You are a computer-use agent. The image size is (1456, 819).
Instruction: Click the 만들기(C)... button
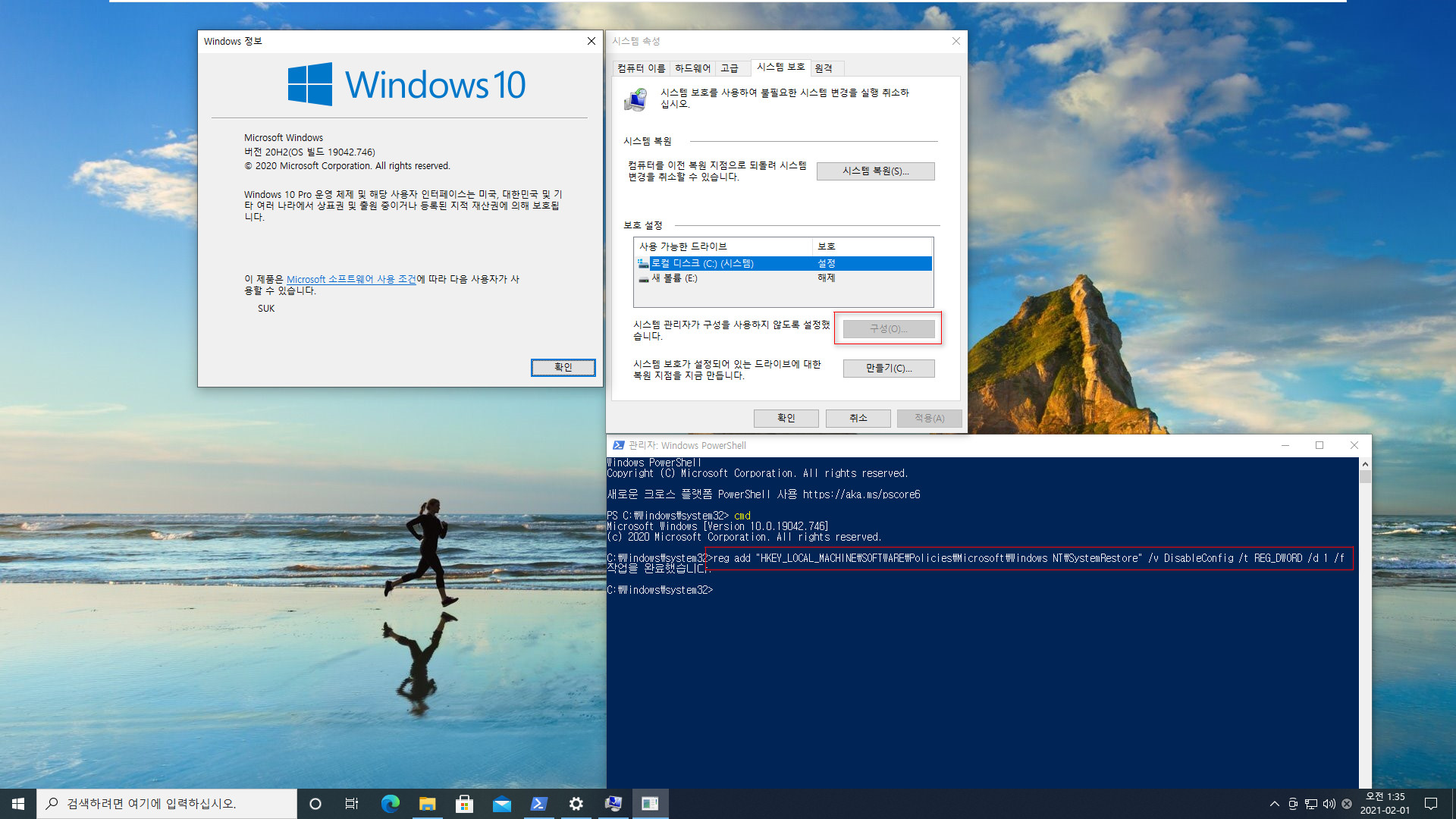[889, 368]
